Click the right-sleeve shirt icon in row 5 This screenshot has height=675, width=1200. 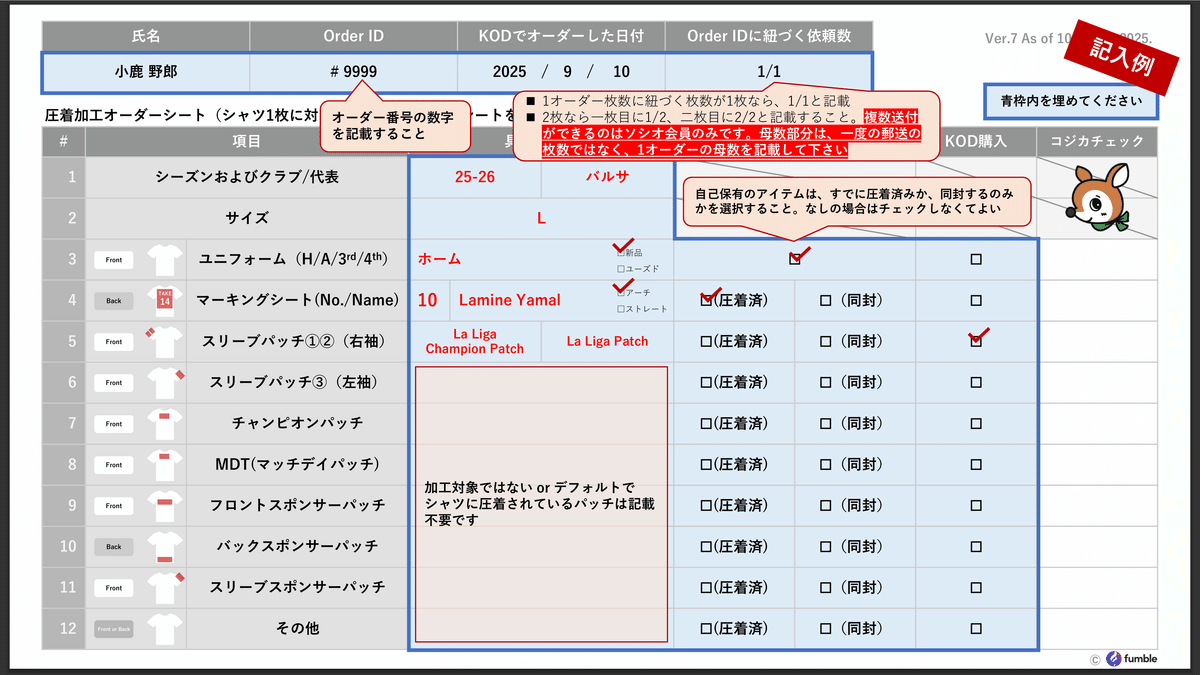tap(165, 342)
